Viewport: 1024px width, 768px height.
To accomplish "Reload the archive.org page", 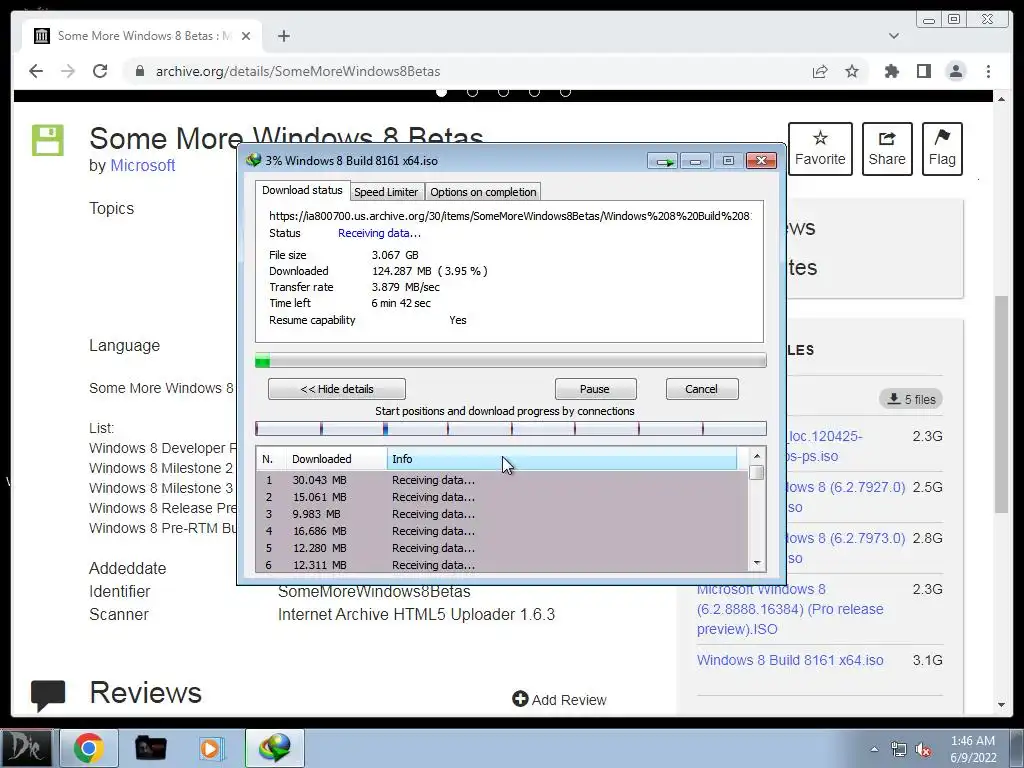I will [100, 71].
